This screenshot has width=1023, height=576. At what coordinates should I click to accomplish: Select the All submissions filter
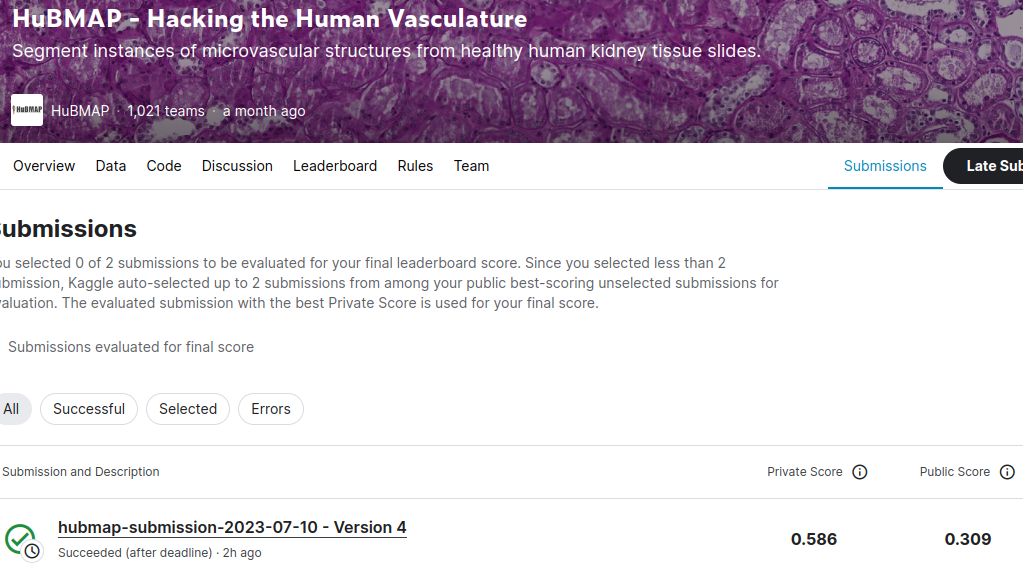pyautogui.click(x=13, y=408)
